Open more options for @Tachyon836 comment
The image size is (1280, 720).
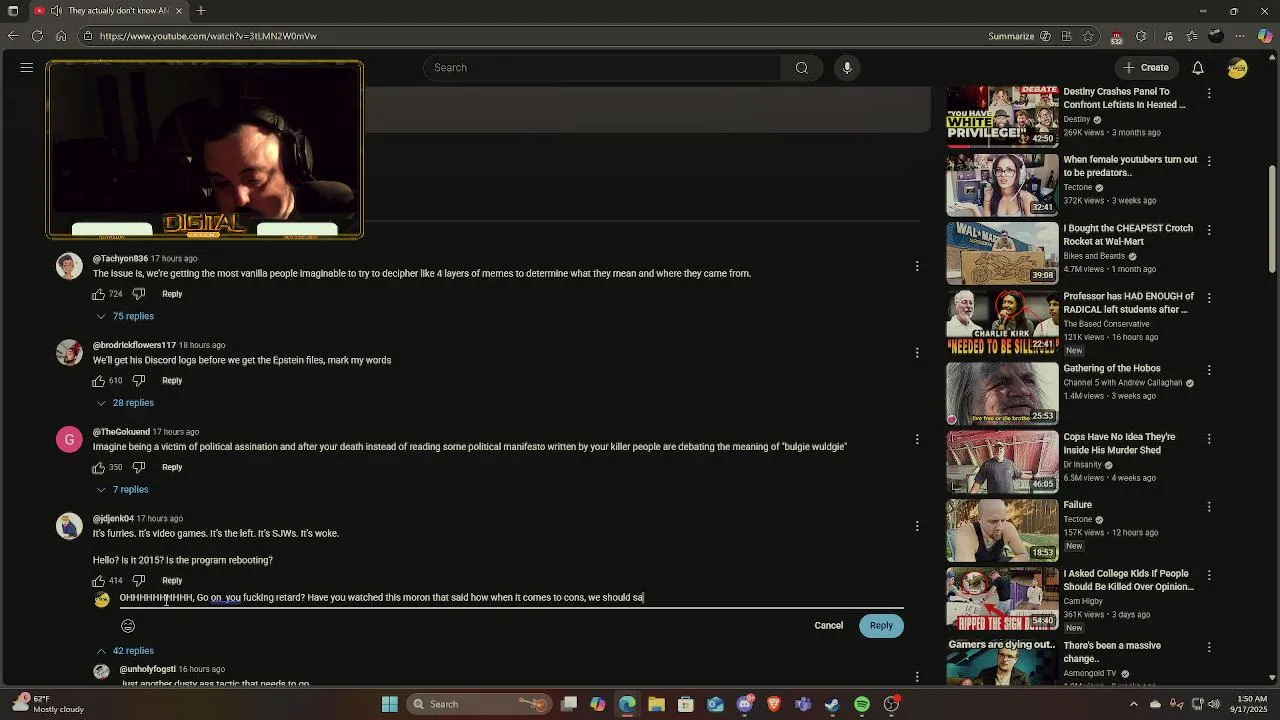pyautogui.click(x=917, y=266)
